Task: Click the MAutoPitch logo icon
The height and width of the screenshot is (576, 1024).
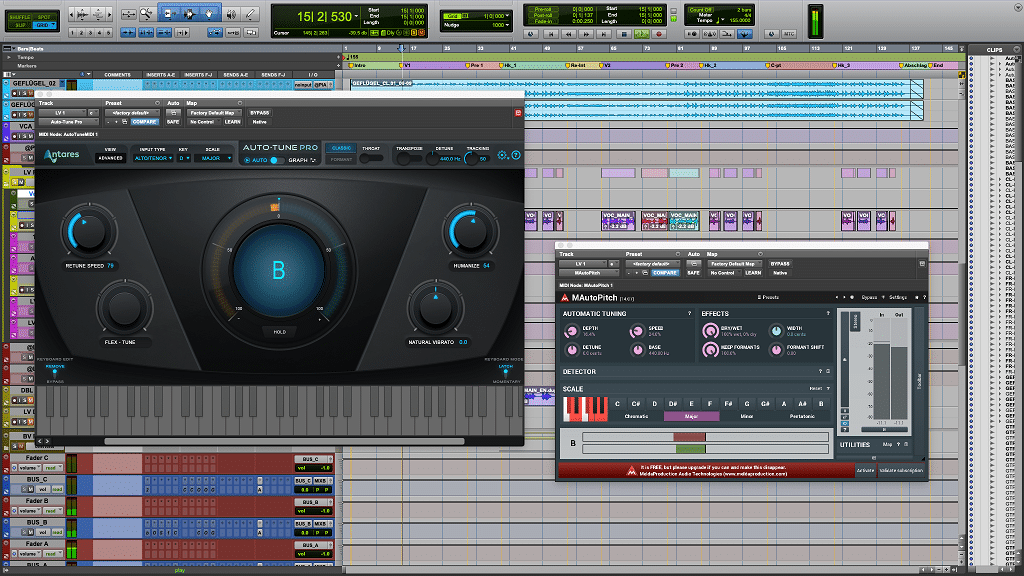Action: [565, 298]
